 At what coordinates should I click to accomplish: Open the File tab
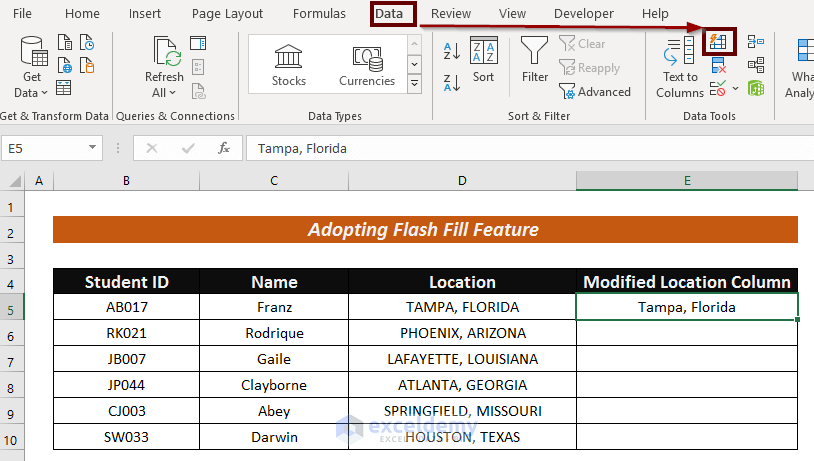coord(22,13)
